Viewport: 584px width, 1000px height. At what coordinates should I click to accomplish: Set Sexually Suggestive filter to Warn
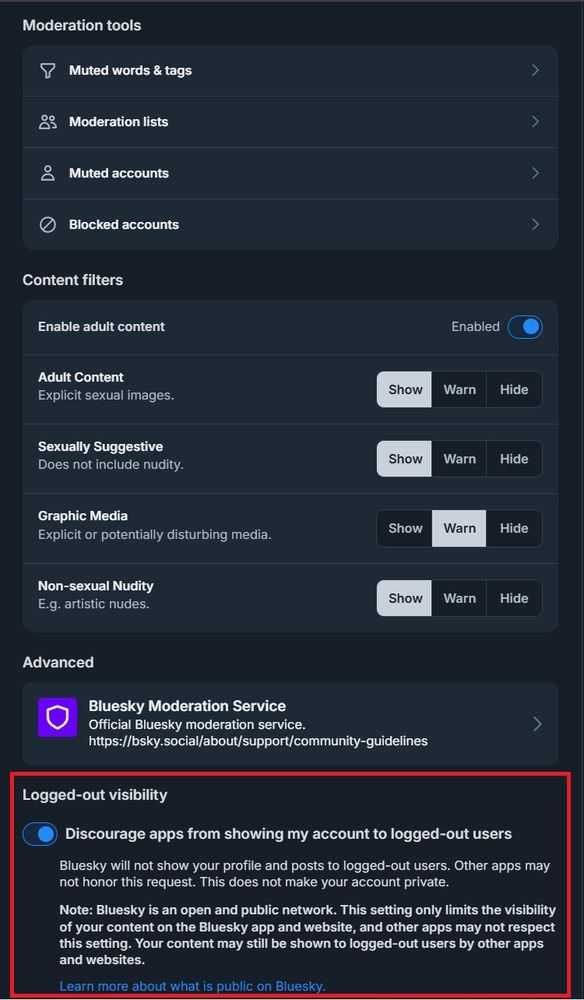459,459
